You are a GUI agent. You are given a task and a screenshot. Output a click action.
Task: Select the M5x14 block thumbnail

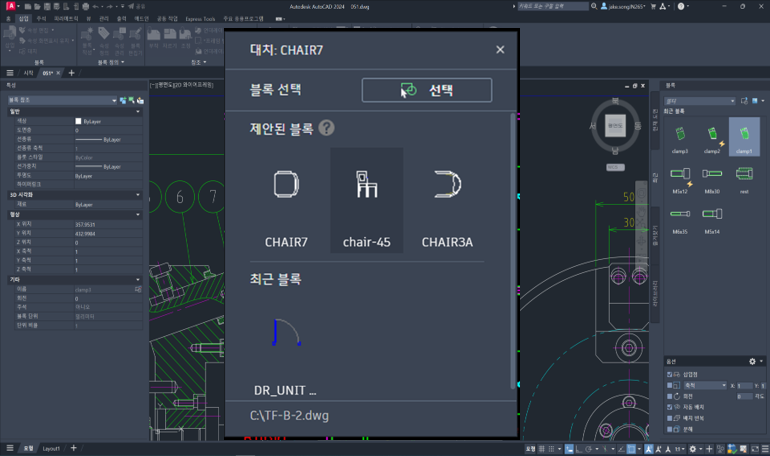[712, 219]
